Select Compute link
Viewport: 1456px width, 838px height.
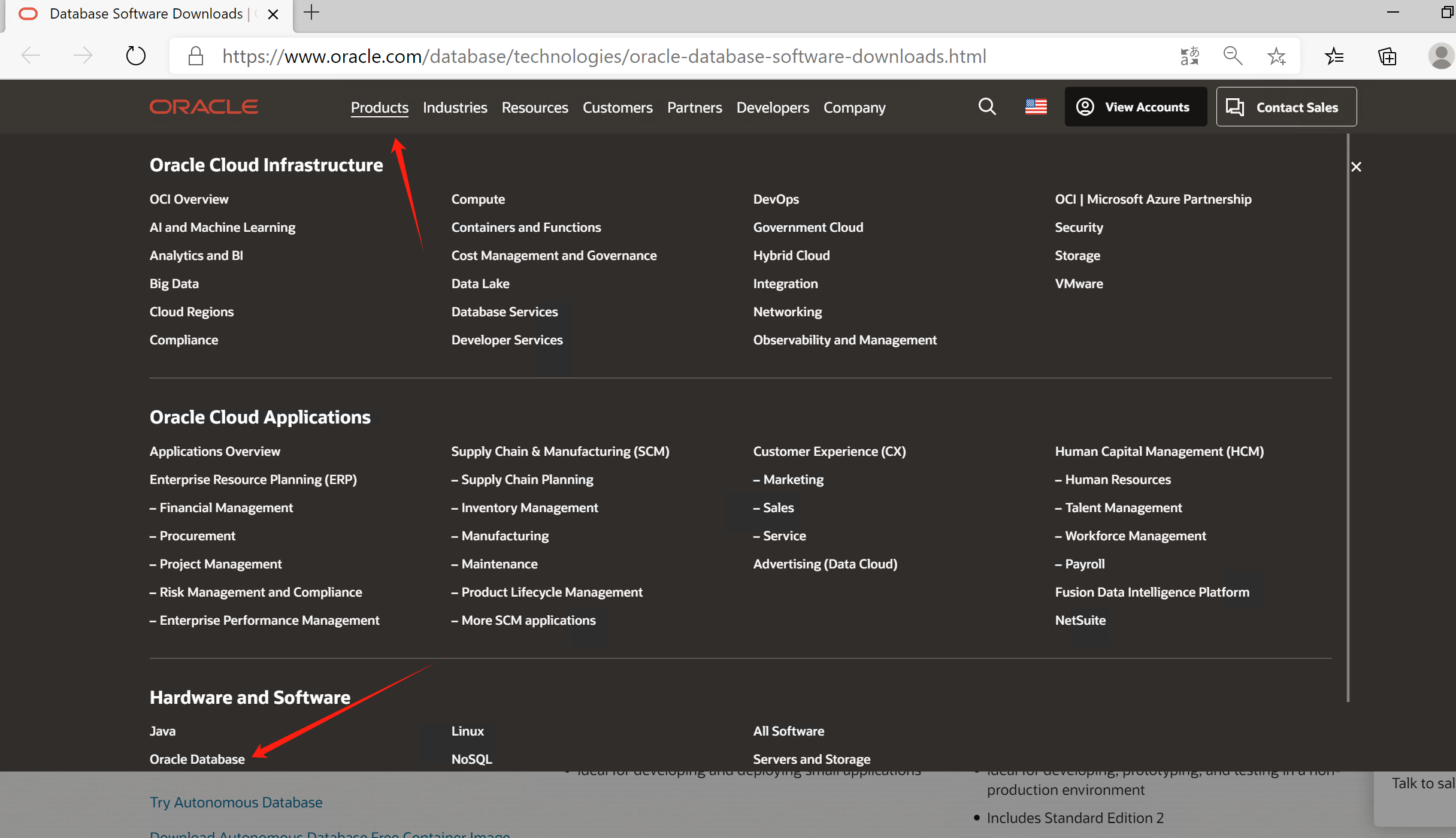[x=478, y=199]
